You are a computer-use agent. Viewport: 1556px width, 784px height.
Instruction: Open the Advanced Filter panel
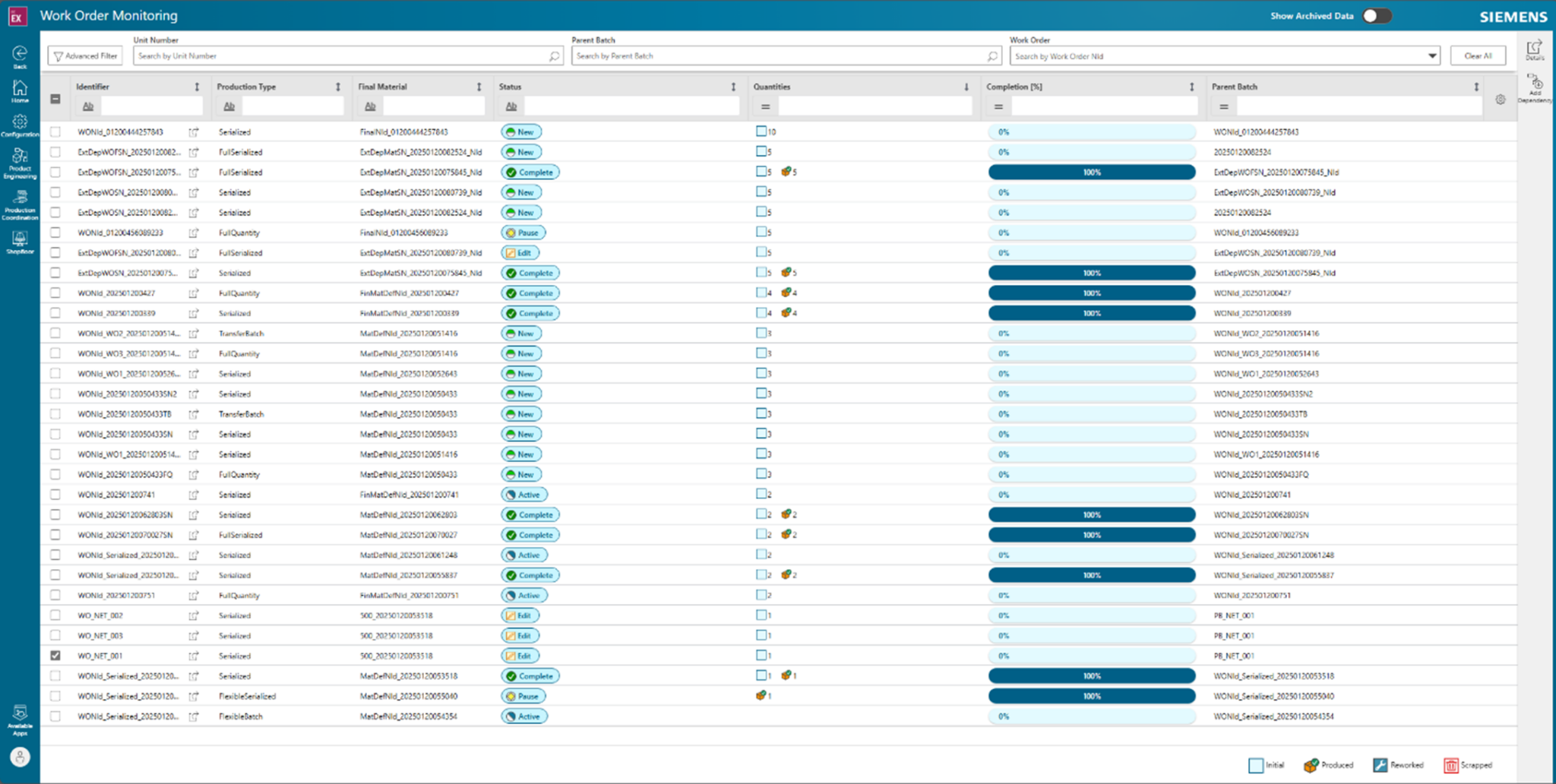pos(84,55)
